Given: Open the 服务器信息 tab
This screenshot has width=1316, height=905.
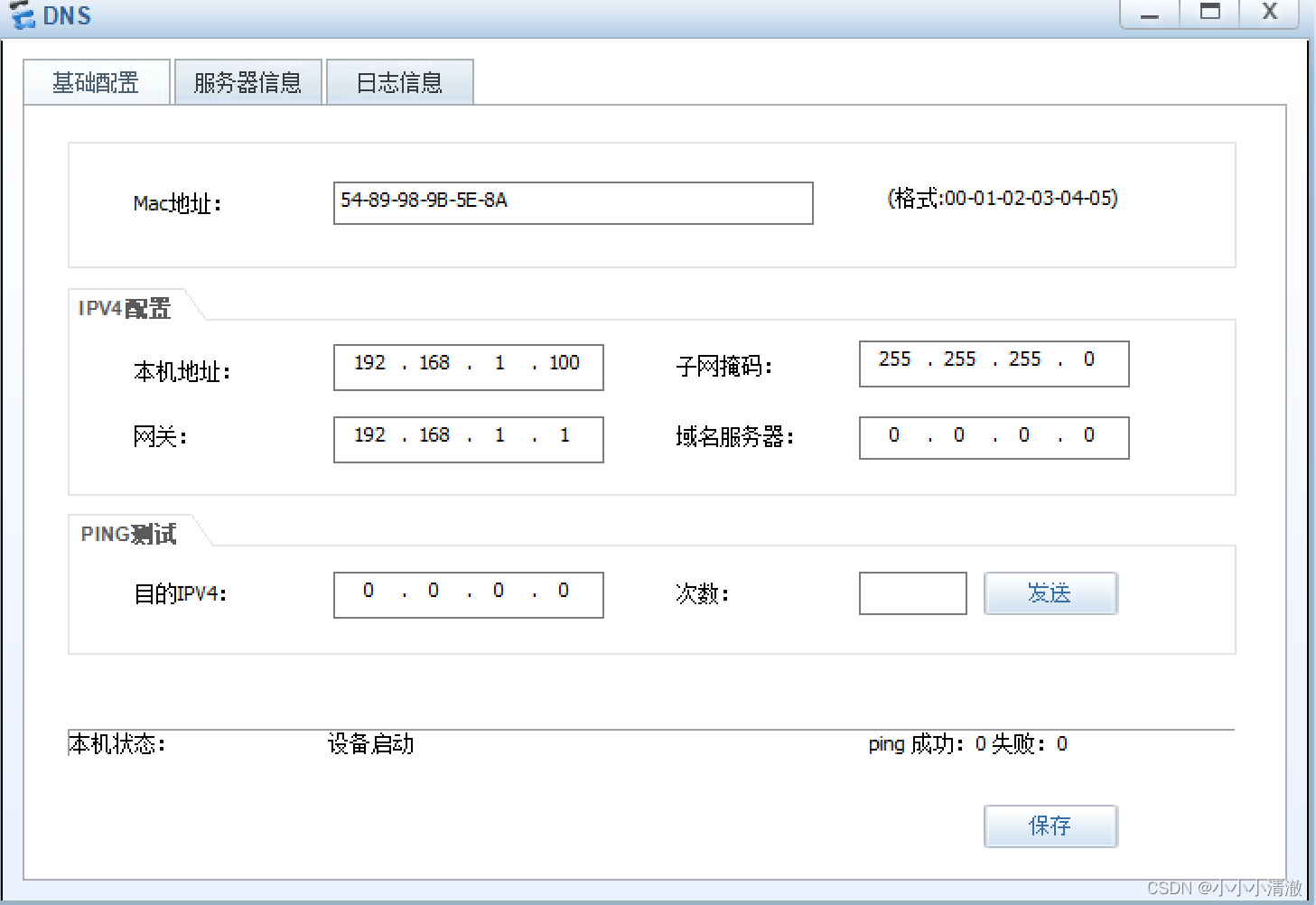Looking at the screenshot, I should tap(248, 82).
